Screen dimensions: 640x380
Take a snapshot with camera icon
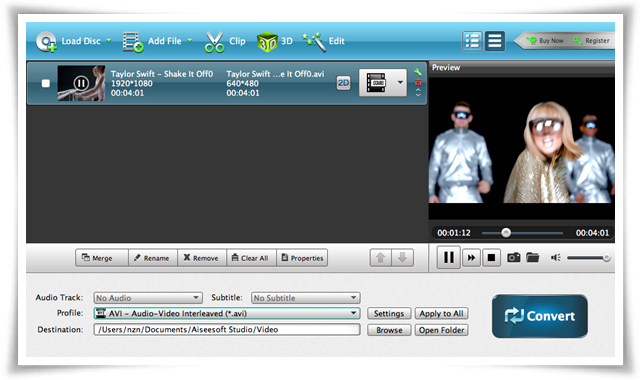click(513, 257)
